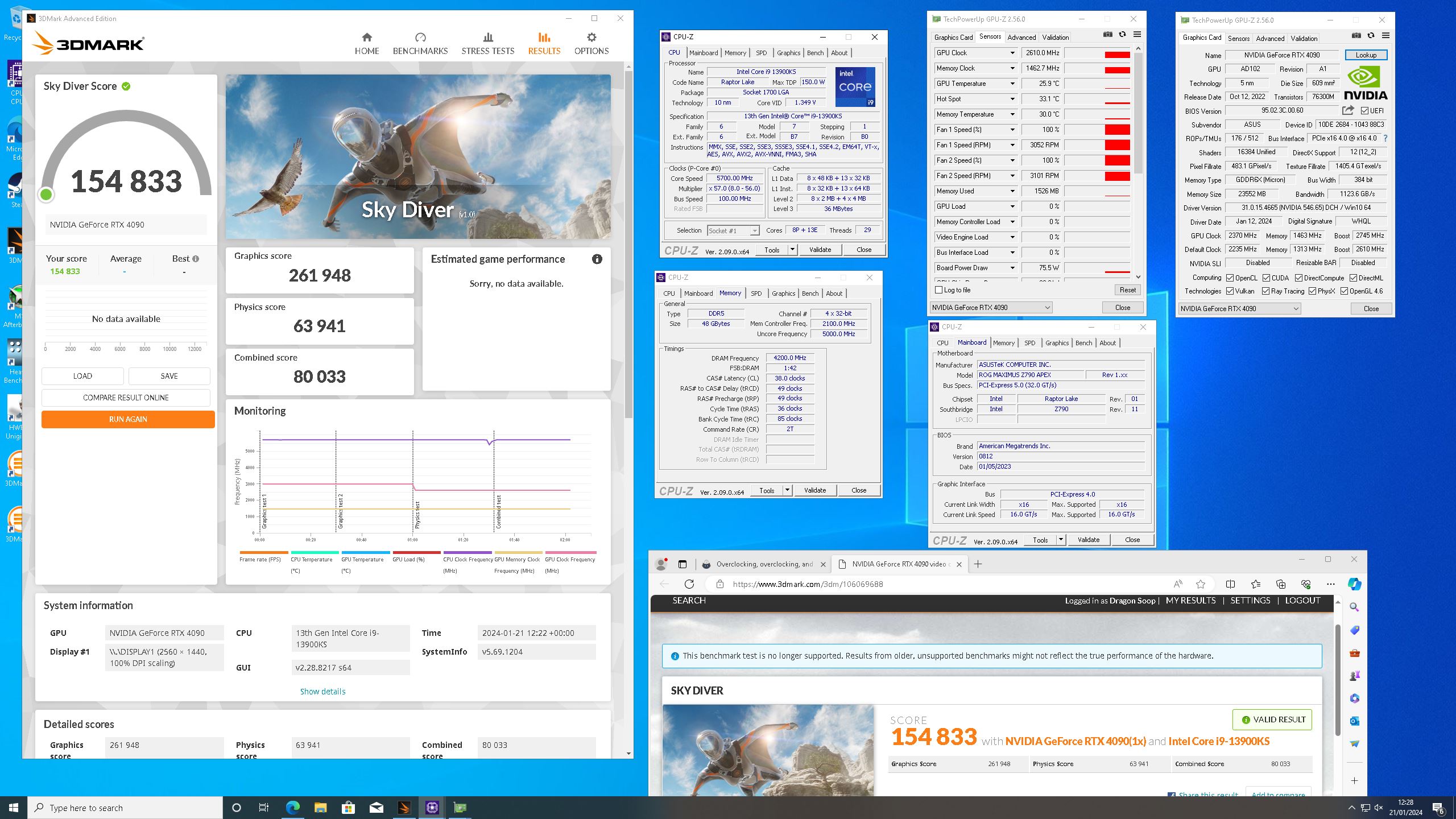Click Lookup button in GPU-Z
This screenshot has height=819, width=1456.
(1366, 55)
